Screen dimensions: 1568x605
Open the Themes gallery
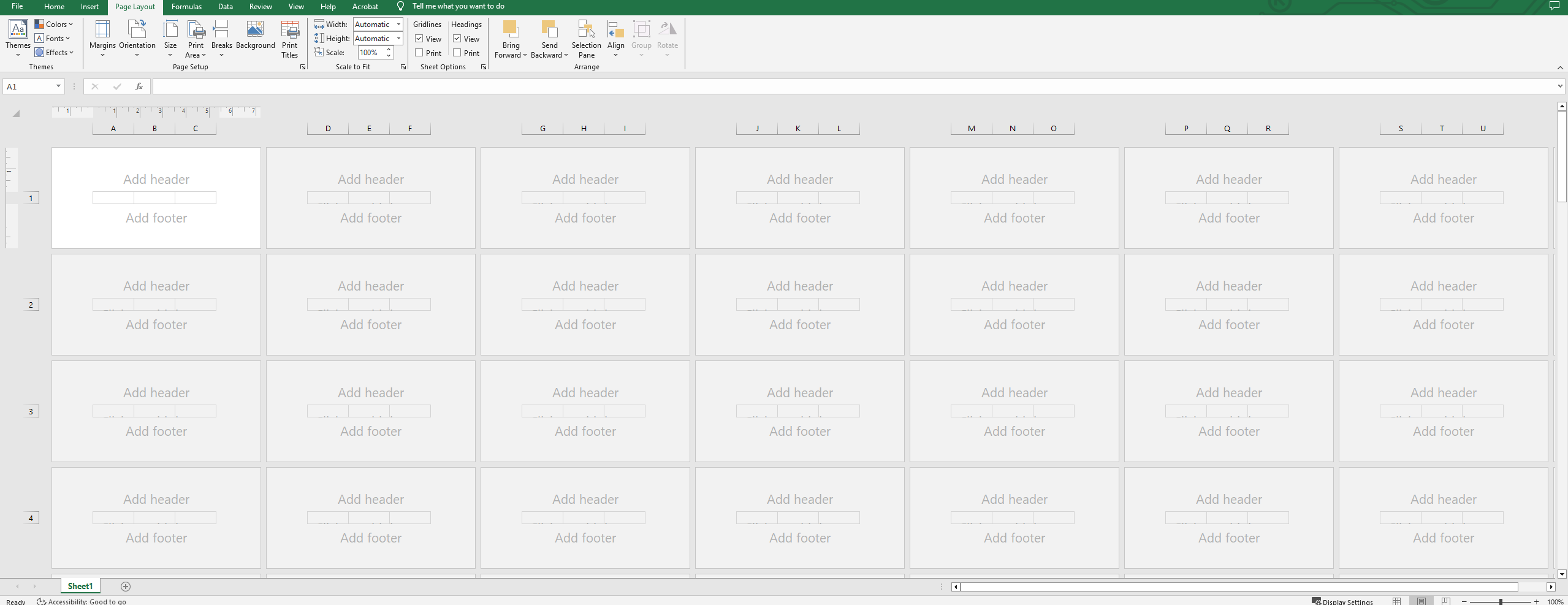pos(18,38)
